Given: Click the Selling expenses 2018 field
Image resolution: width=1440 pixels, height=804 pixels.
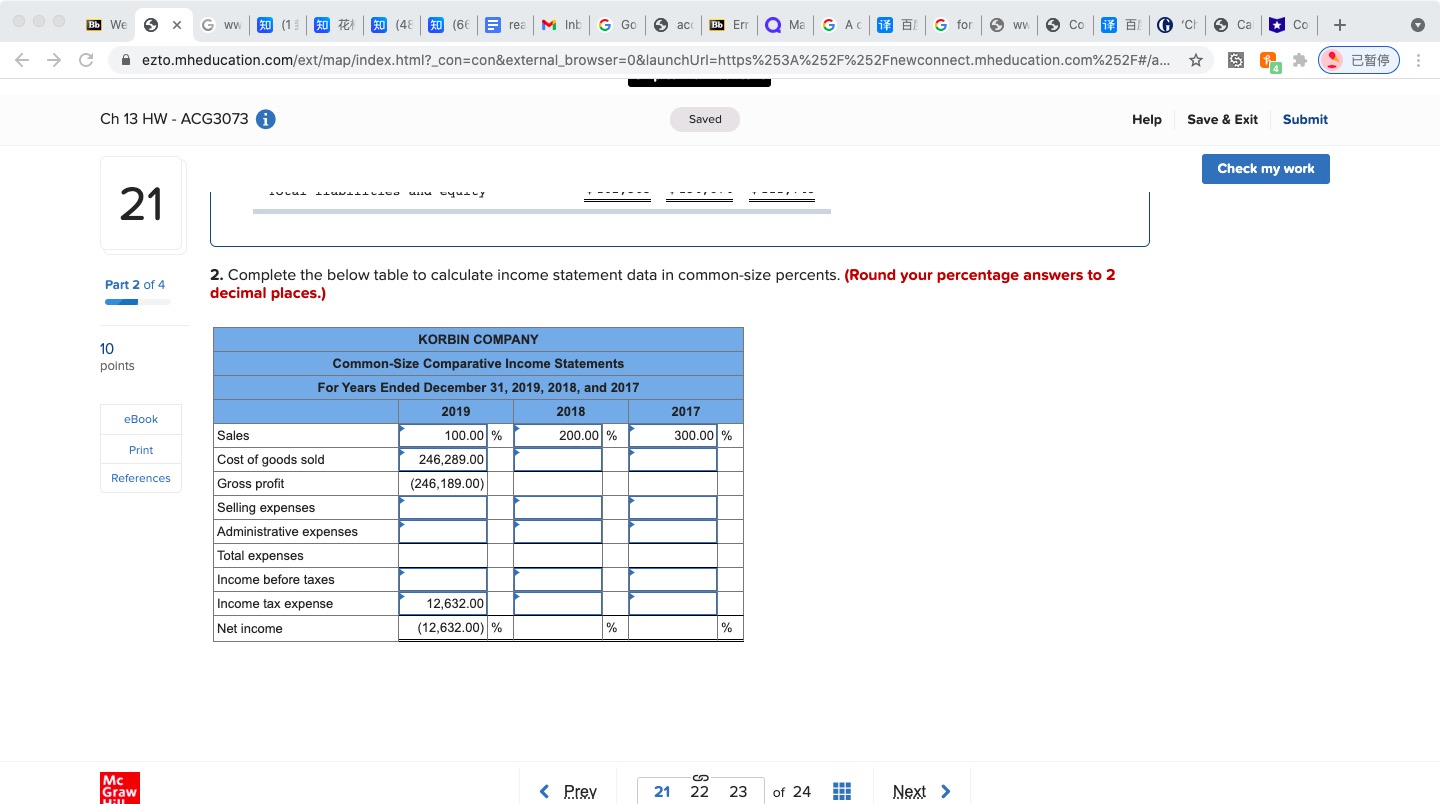Looking at the screenshot, I should [x=558, y=508].
